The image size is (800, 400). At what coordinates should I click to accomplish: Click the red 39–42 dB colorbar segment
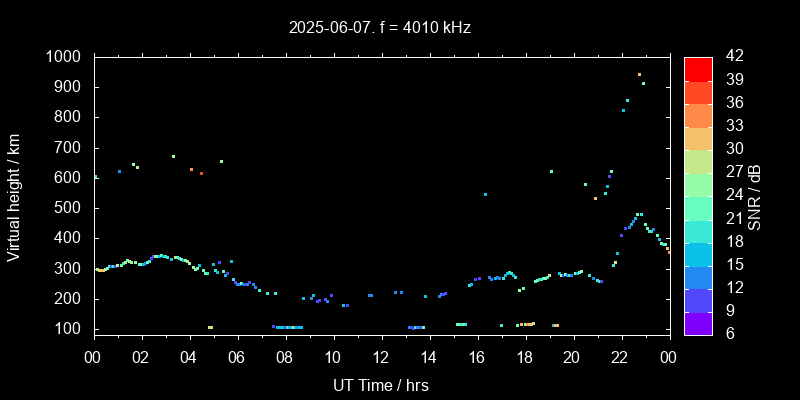[x=698, y=68]
